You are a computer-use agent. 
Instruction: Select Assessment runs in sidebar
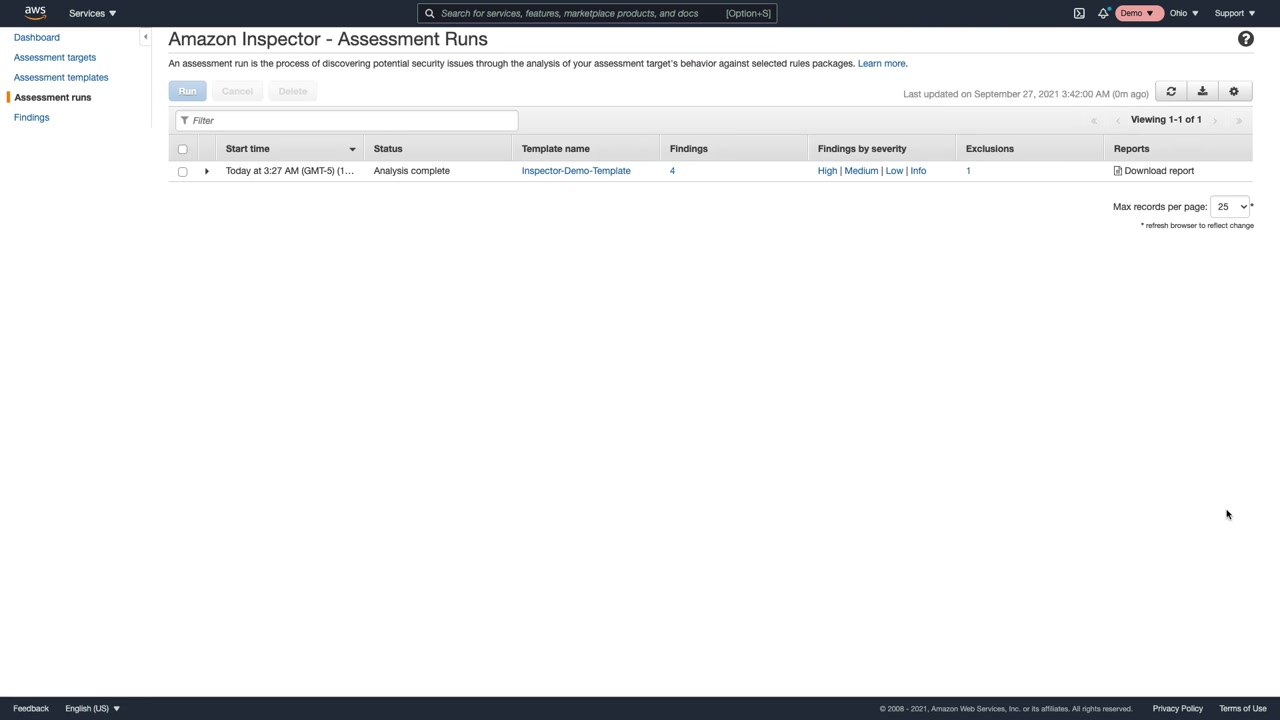coord(53,97)
